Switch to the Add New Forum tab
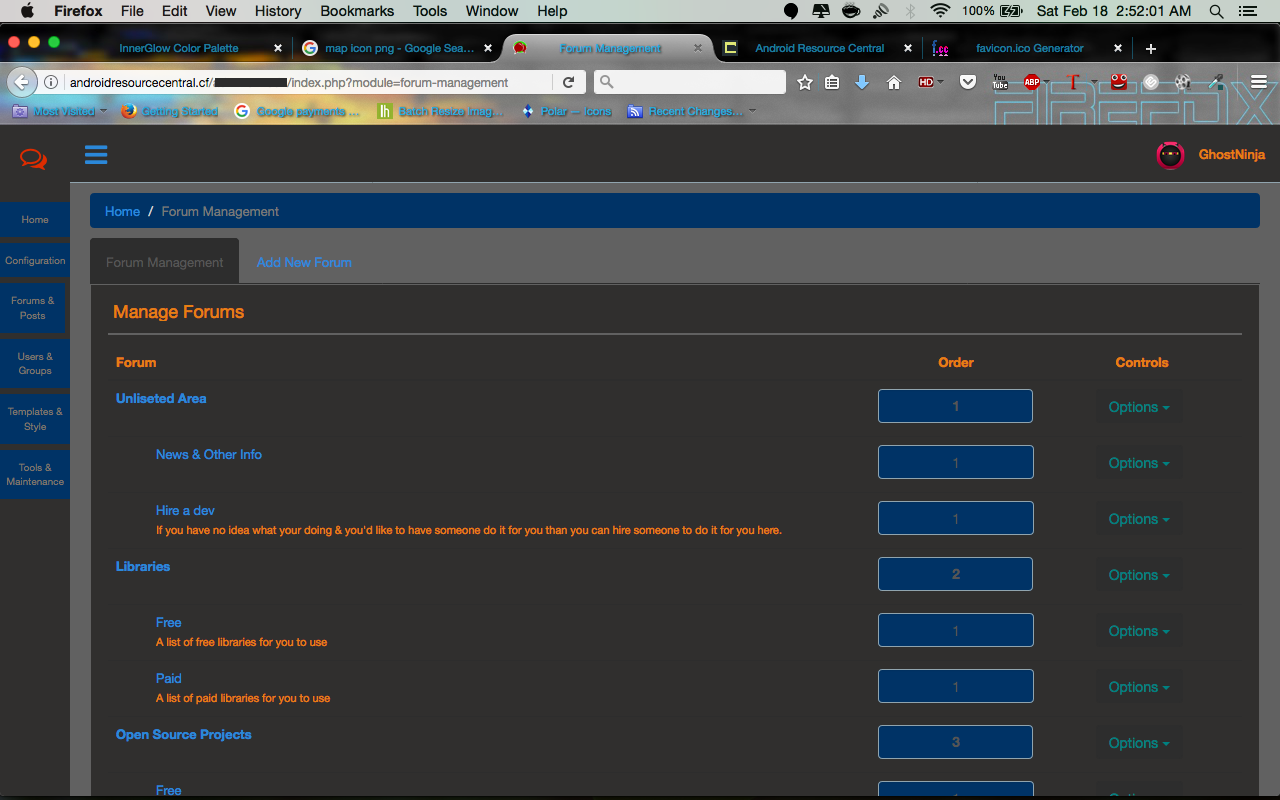This screenshot has width=1280, height=800. click(x=304, y=262)
